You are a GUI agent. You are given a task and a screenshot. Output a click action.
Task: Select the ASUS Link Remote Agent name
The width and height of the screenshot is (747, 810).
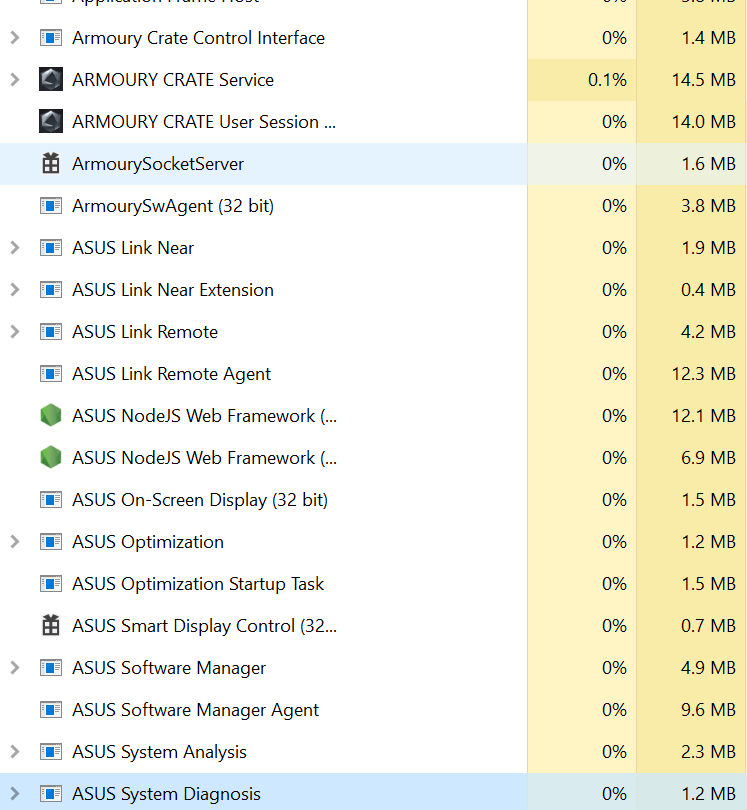172,374
